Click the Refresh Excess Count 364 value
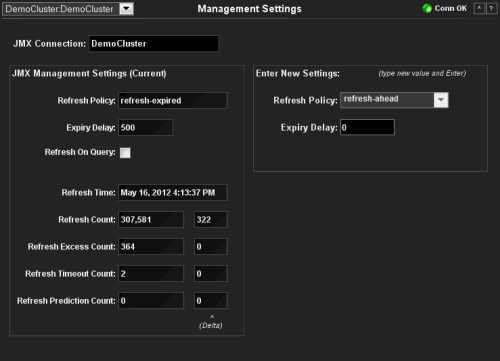Image resolution: width=500 pixels, height=361 pixels. coord(151,246)
